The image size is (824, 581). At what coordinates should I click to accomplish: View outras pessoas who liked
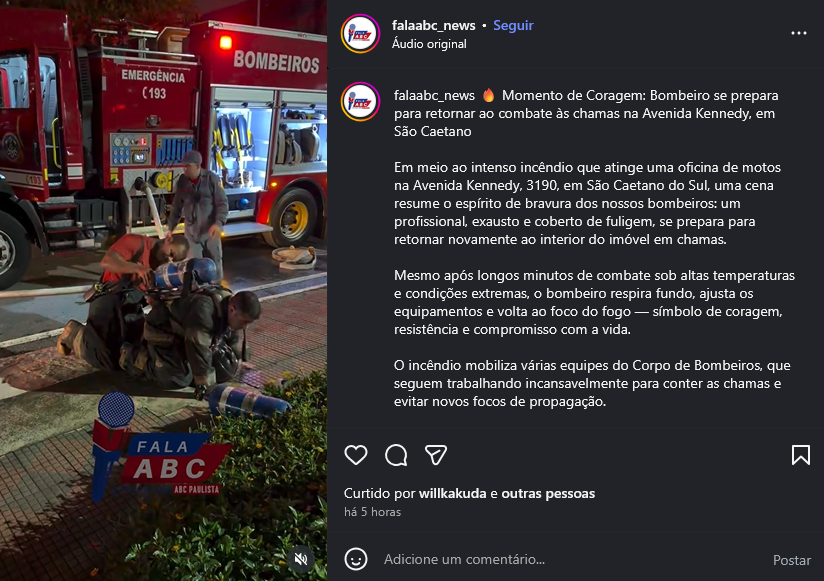pos(548,493)
